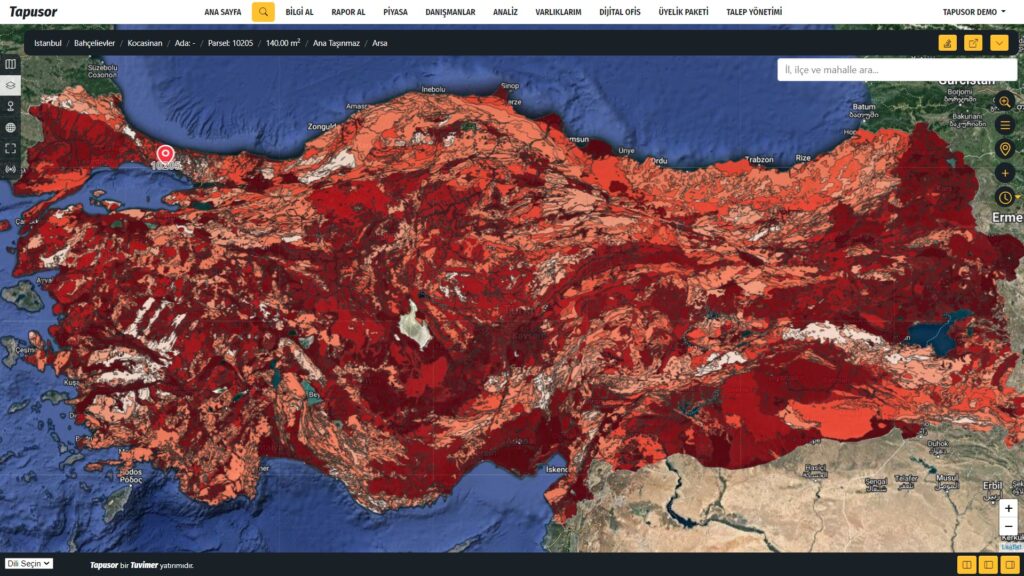Expand the parcel info bar chevron
1024x576 pixels.
coord(999,43)
